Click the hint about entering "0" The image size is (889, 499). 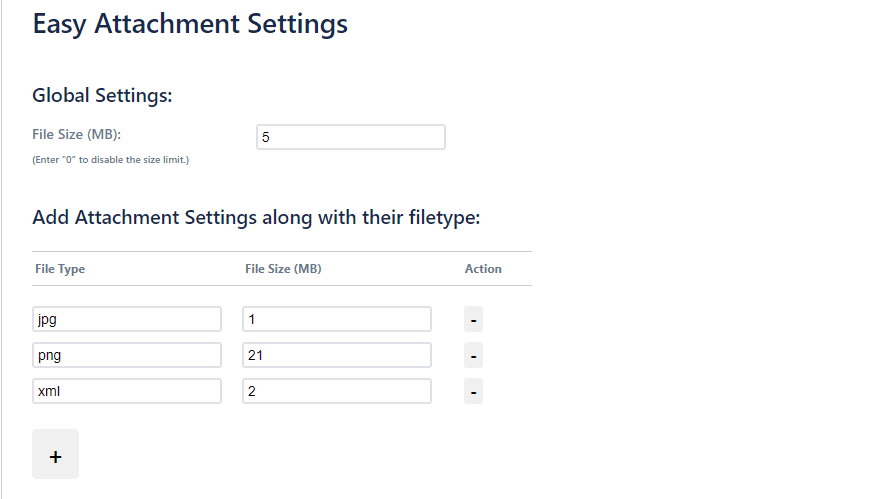pyautogui.click(x=110, y=160)
